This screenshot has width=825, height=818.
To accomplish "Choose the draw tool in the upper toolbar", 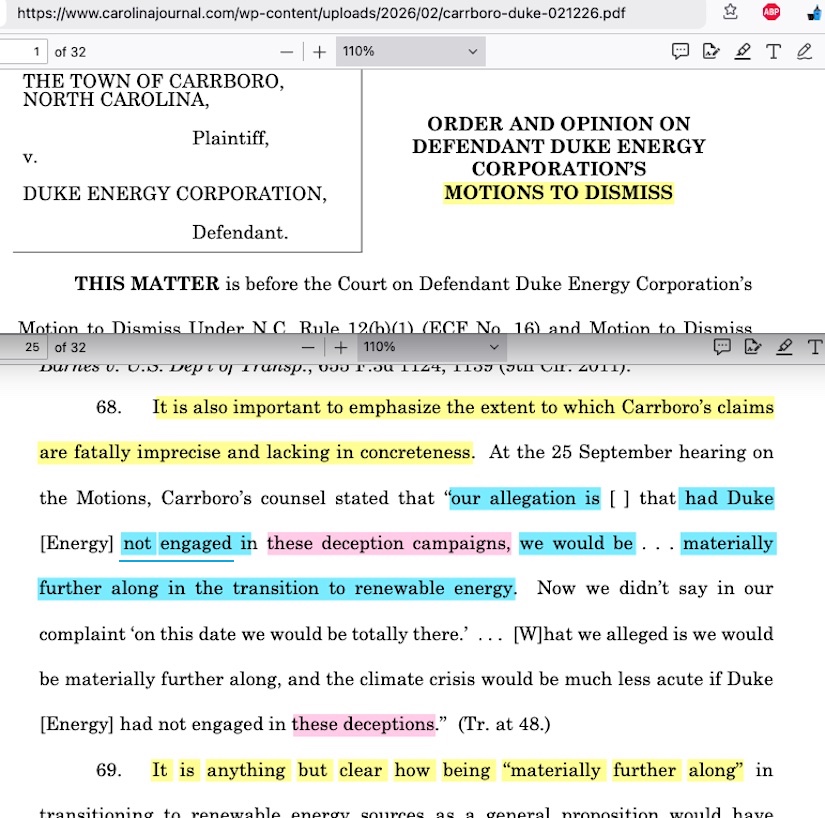I will pos(804,52).
